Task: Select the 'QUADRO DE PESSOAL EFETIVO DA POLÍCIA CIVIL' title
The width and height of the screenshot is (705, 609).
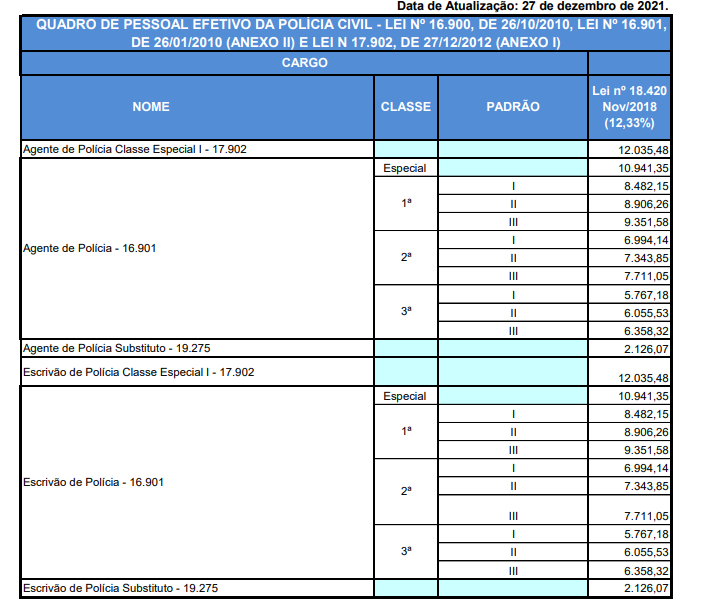Action: pos(346,33)
